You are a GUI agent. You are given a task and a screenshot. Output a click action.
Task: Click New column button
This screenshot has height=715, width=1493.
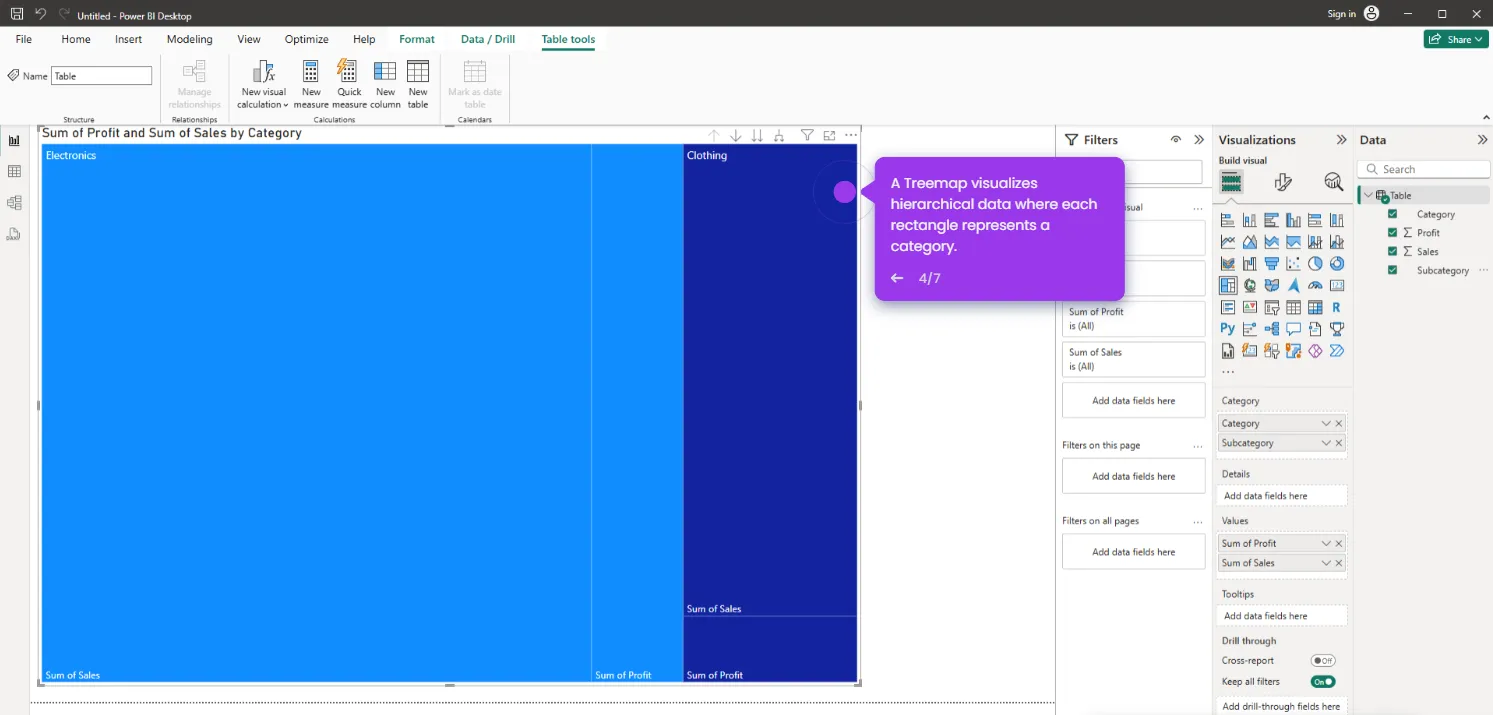click(x=385, y=85)
